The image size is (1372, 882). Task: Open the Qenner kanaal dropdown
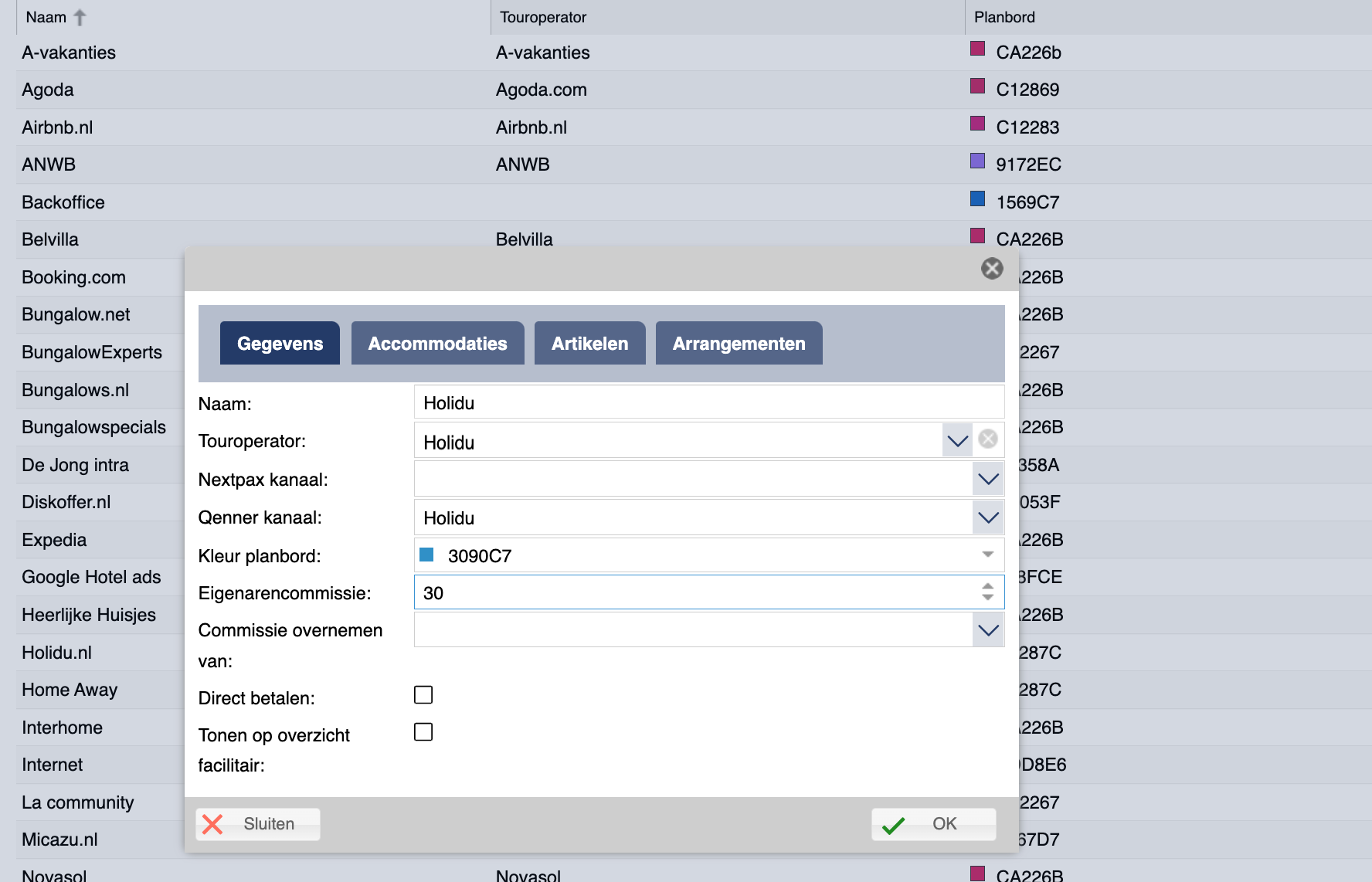(989, 517)
